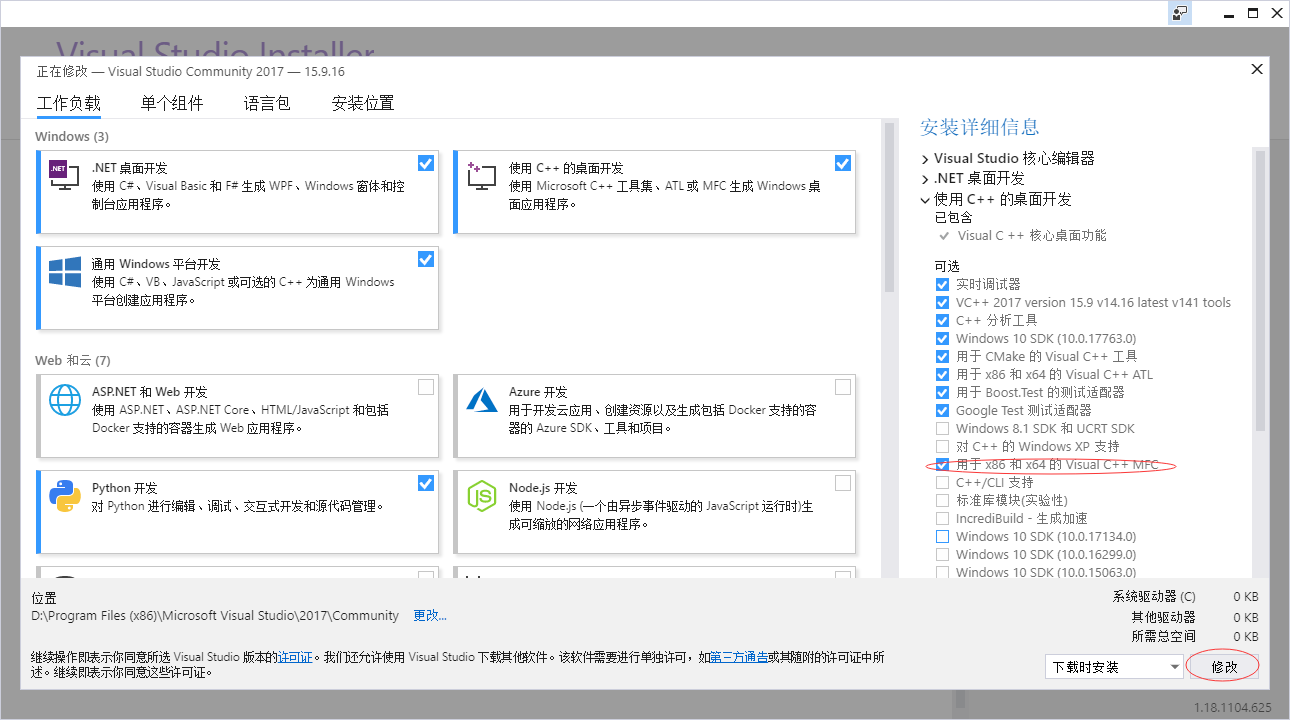
Task: Toggle the Visual C++ ATL checkbox
Action: 942,375
